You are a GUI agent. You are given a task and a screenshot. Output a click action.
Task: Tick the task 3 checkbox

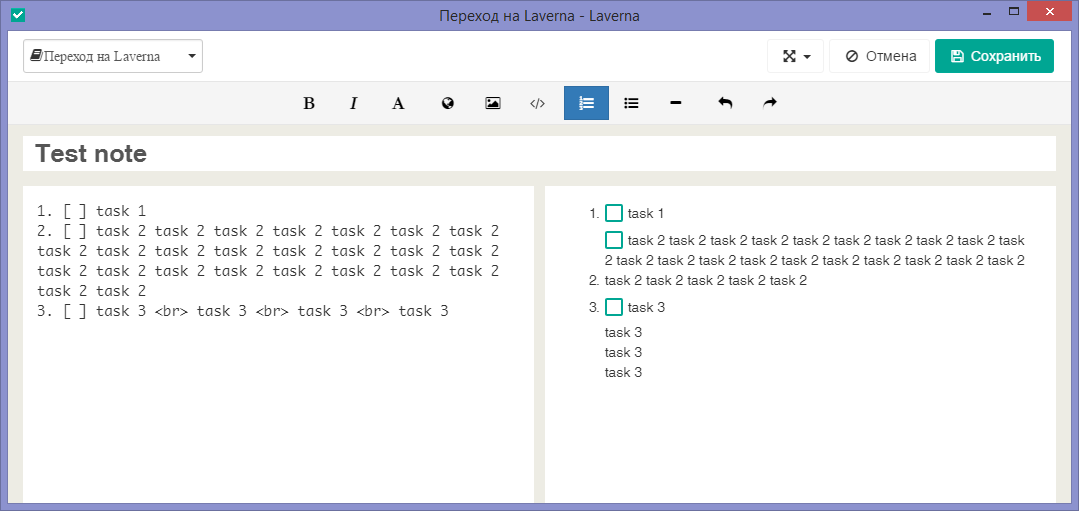click(614, 307)
